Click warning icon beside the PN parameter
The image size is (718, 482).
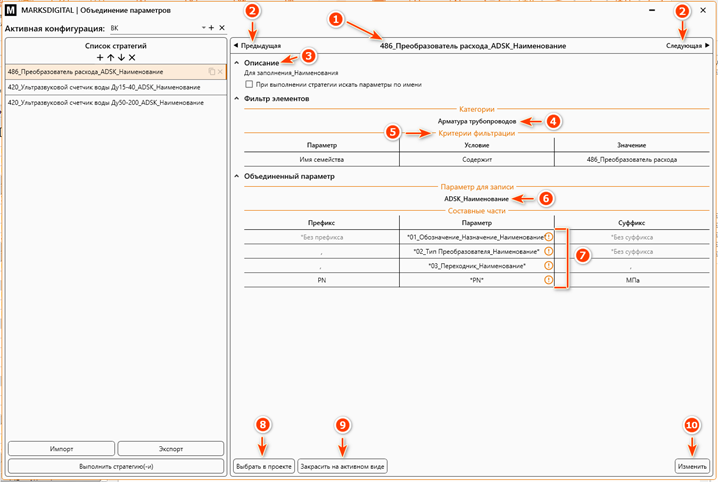tap(549, 281)
